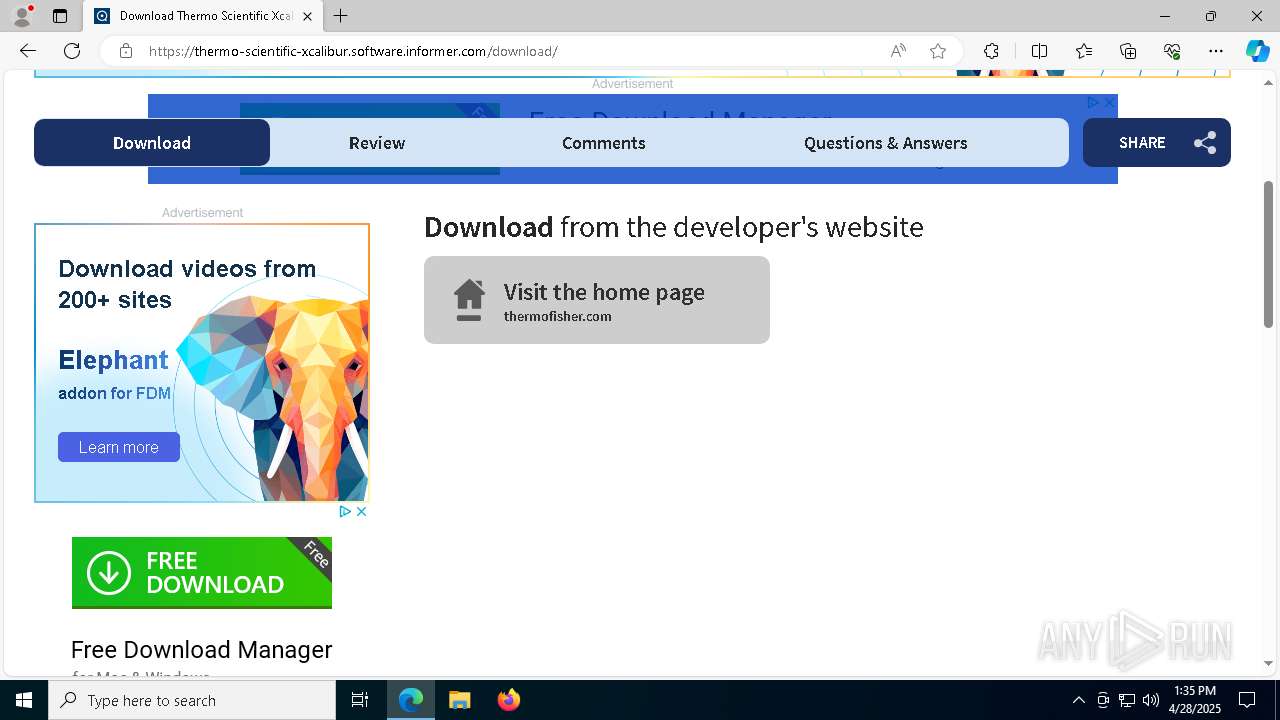Viewport: 1280px width, 720px height.
Task: Open the network status tray icon
Action: click(x=1127, y=700)
